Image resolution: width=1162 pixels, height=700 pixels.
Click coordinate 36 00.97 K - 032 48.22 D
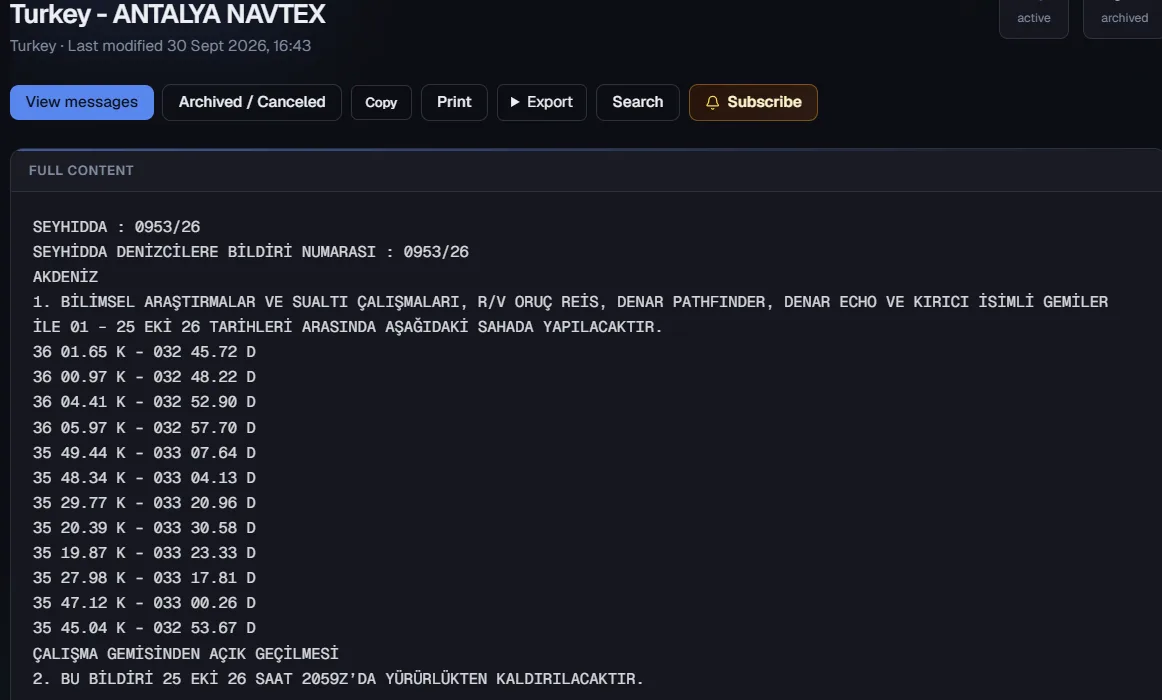(144, 377)
